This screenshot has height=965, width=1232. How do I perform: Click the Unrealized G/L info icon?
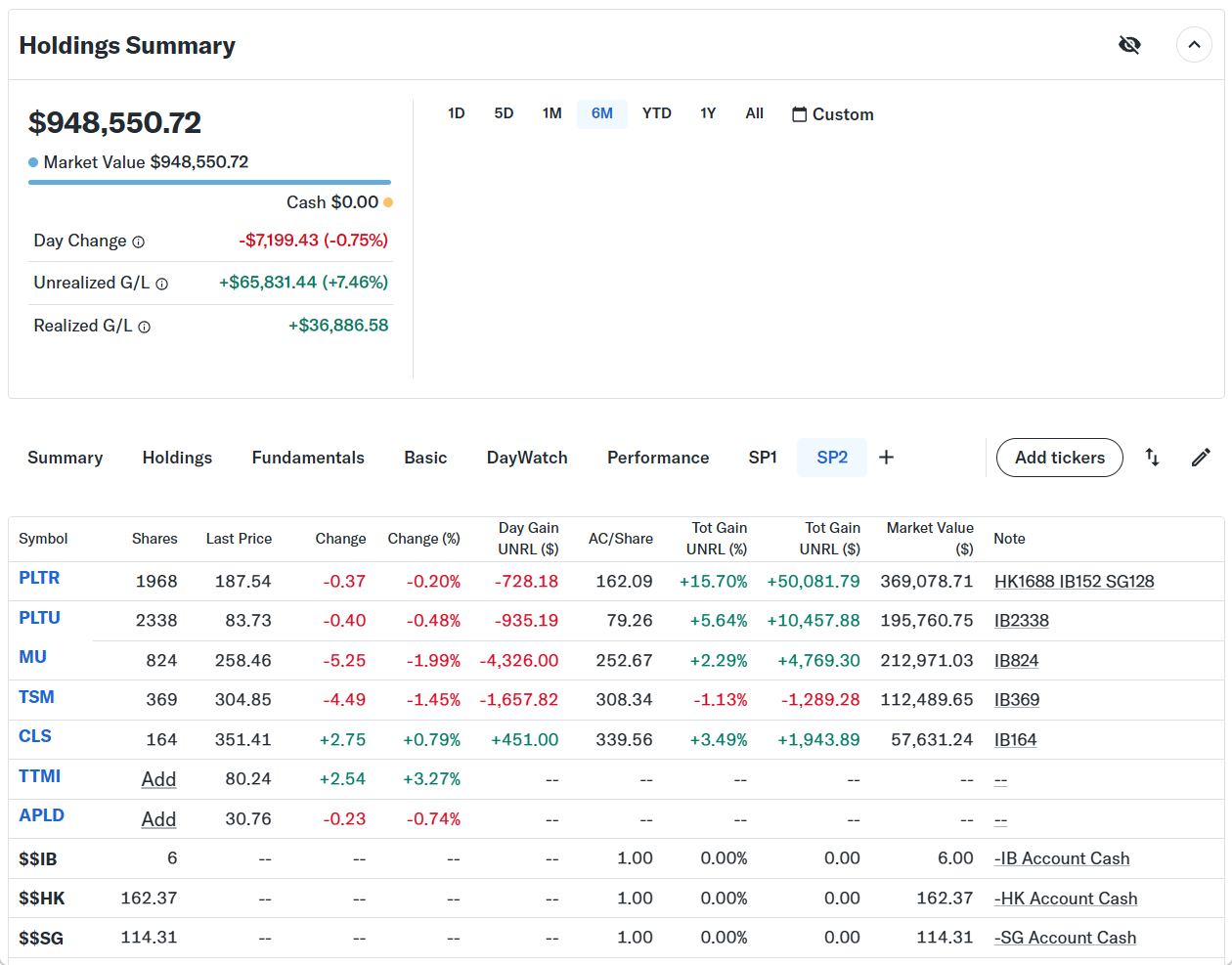pyautogui.click(x=162, y=284)
